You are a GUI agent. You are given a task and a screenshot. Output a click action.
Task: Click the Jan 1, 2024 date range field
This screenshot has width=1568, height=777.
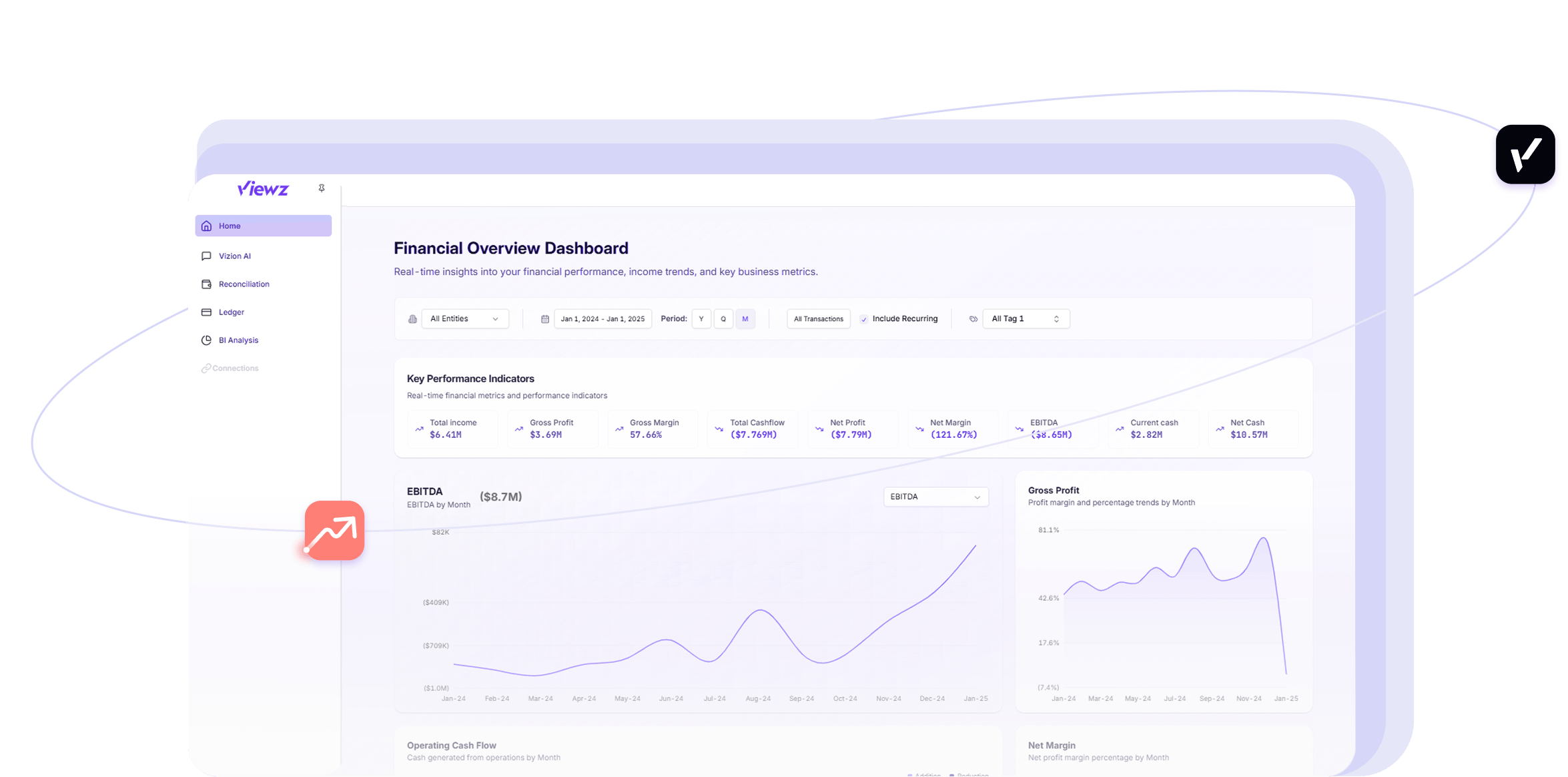[603, 319]
